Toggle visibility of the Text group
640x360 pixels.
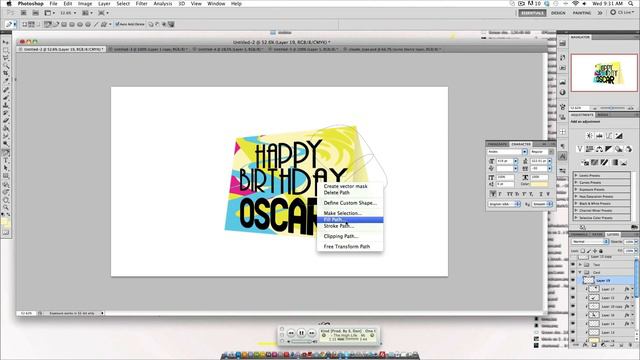(573, 264)
